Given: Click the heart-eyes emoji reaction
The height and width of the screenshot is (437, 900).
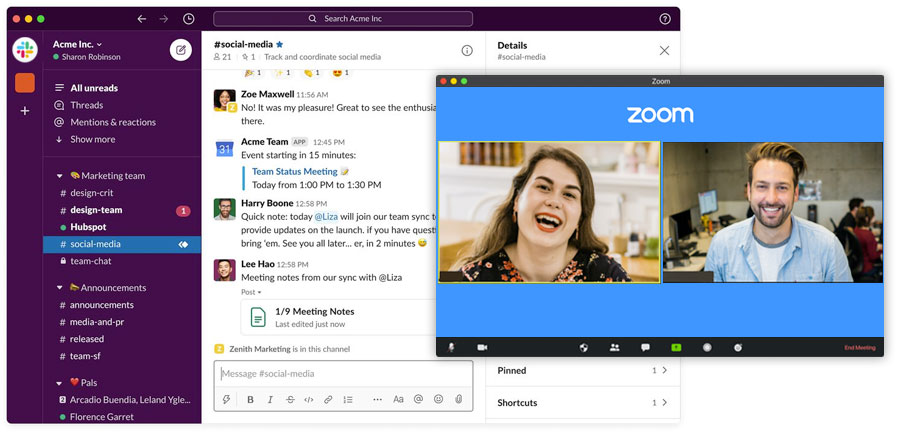Looking at the screenshot, I should point(342,73).
